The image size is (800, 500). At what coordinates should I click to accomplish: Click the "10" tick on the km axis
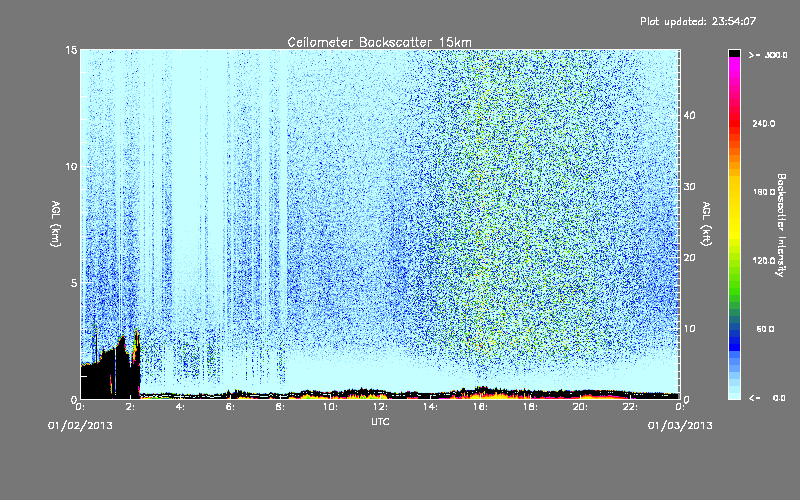pos(71,167)
